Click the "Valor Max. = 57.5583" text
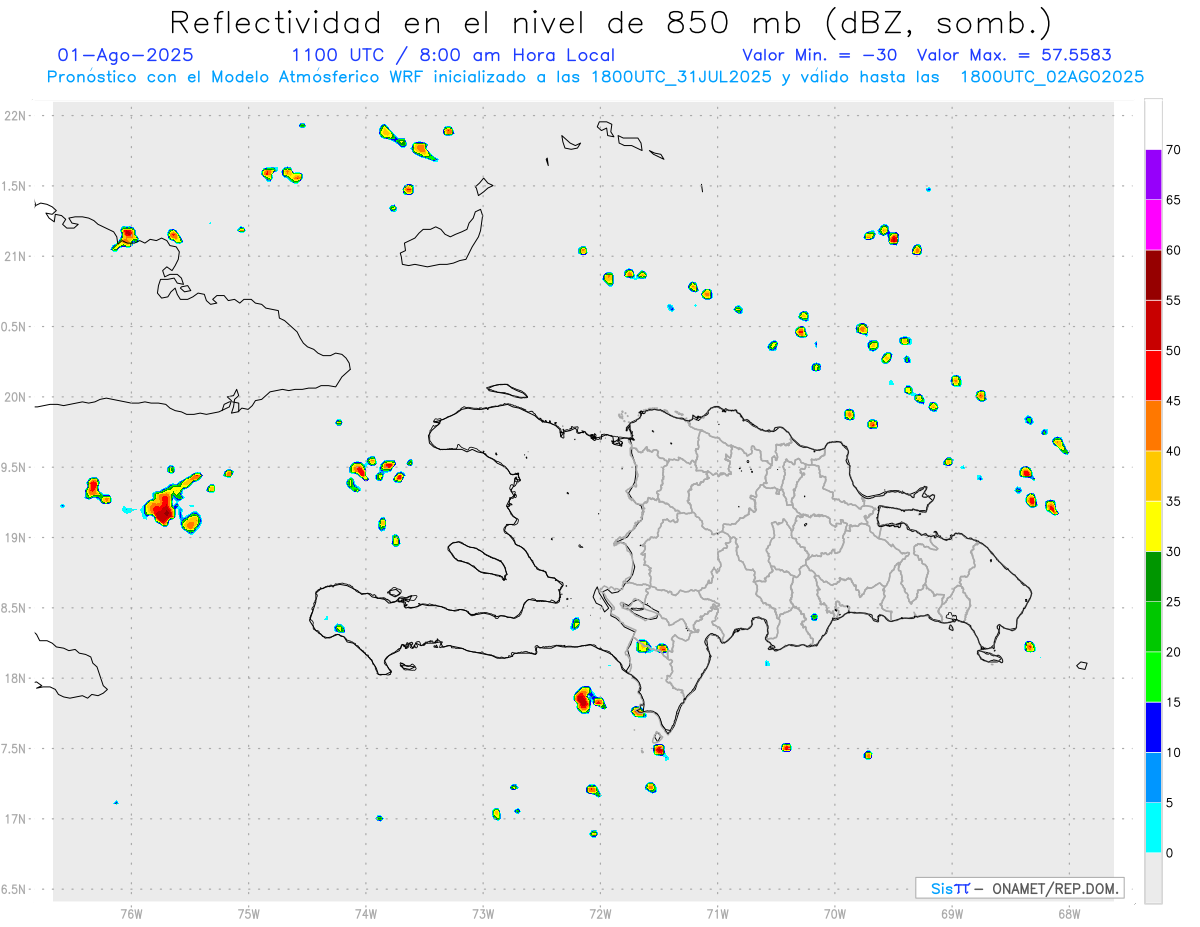The height and width of the screenshot is (927, 1200). pos(1014,55)
